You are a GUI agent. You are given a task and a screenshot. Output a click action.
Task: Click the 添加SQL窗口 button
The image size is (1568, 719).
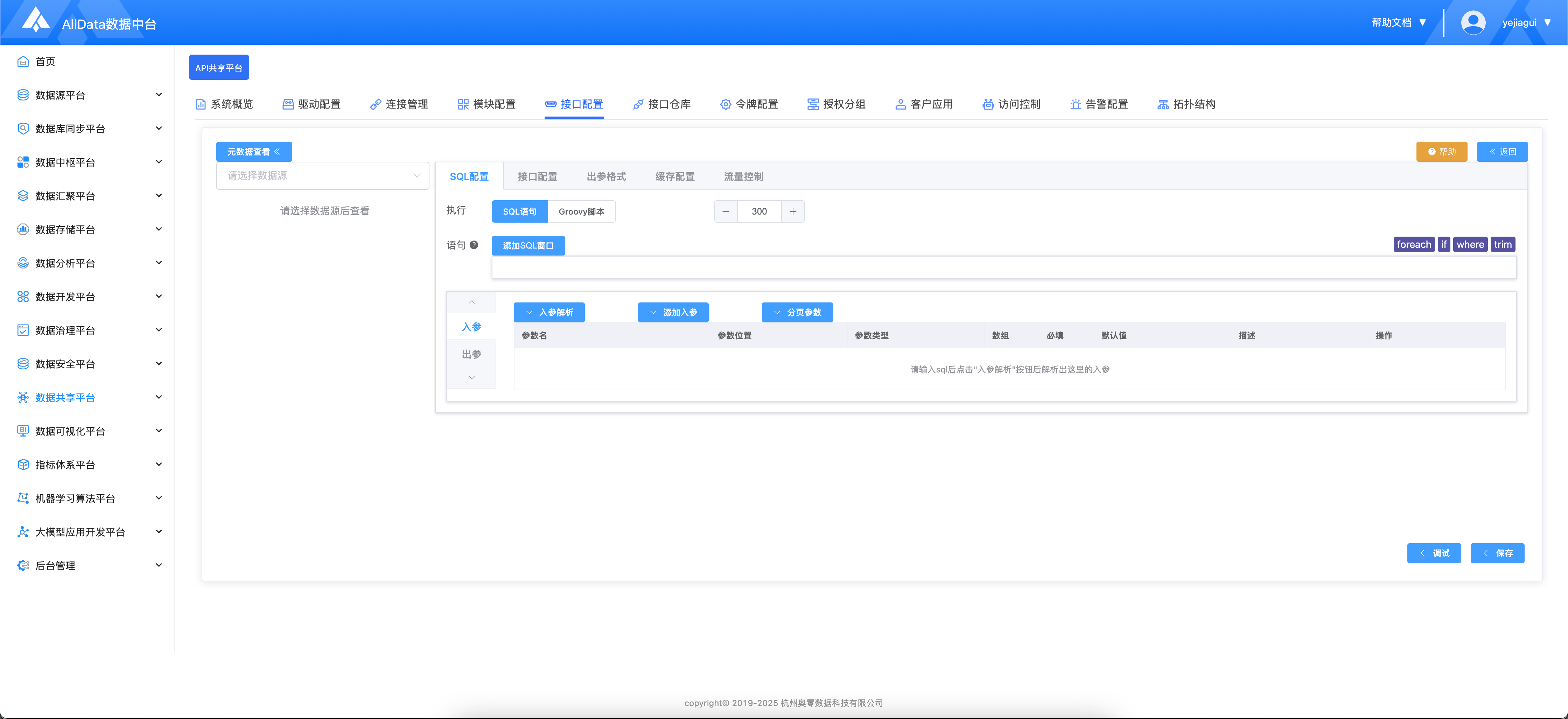[x=528, y=245]
